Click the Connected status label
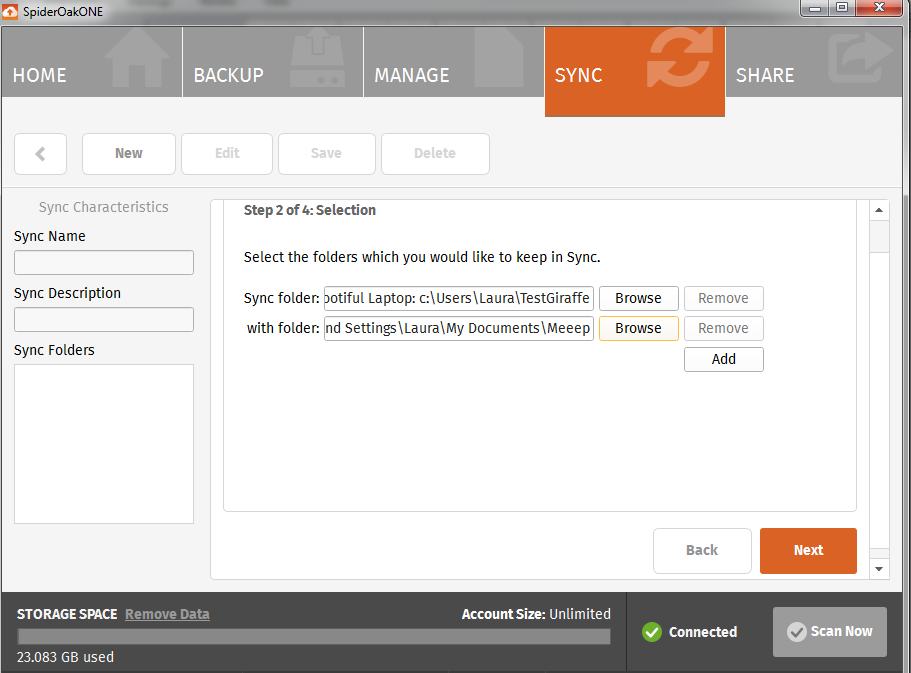911x673 pixels. (703, 632)
